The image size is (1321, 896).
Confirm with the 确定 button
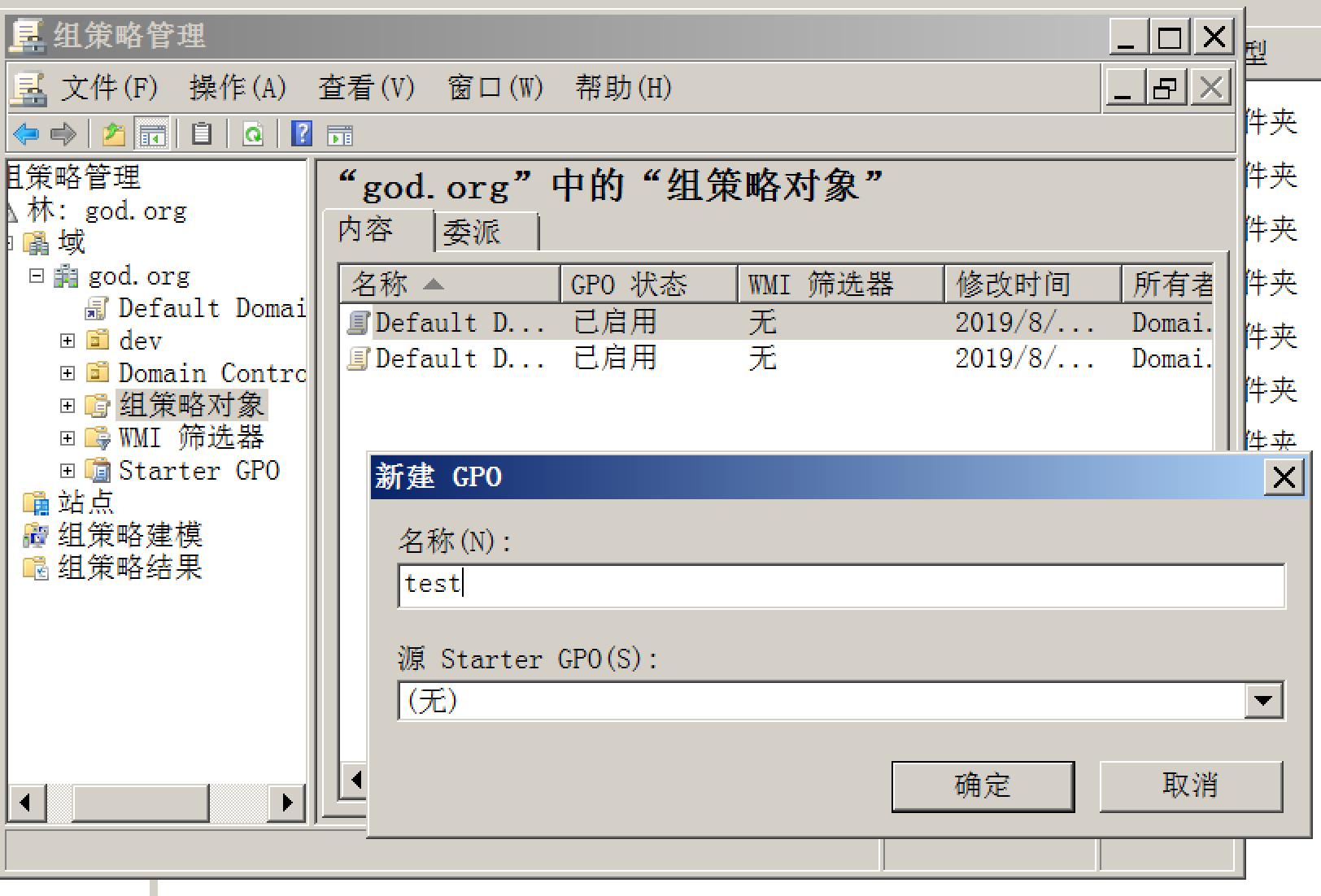point(983,786)
